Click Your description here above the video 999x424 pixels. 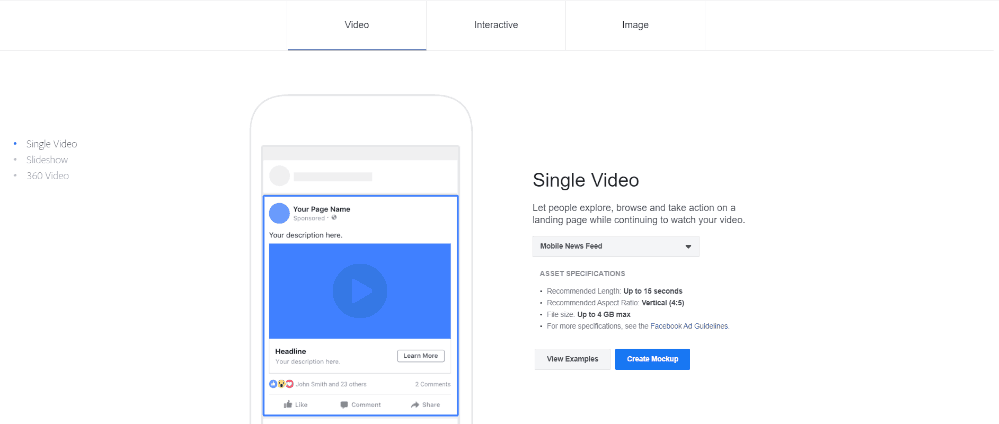[x=306, y=235]
